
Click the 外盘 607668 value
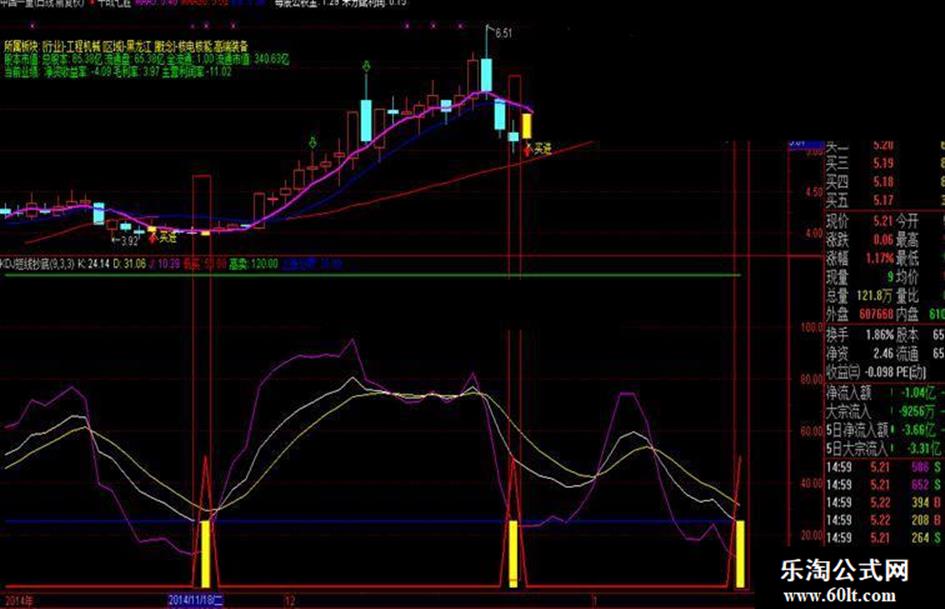click(876, 314)
